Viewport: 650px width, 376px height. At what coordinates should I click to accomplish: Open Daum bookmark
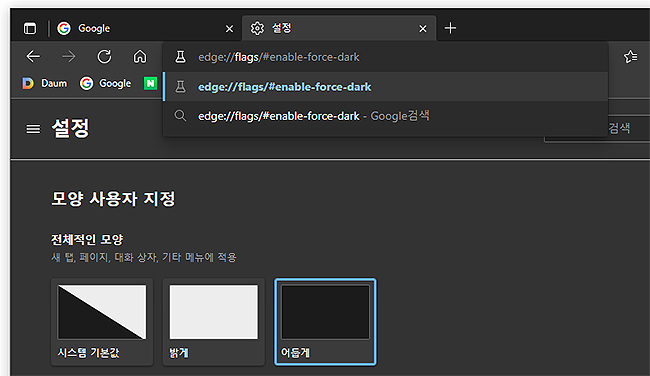click(45, 83)
